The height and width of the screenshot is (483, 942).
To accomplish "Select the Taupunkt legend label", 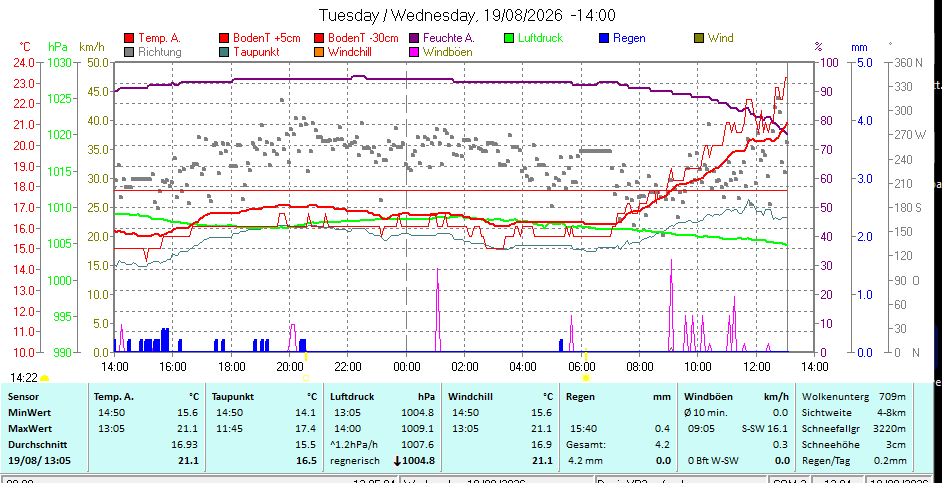I will (257, 52).
